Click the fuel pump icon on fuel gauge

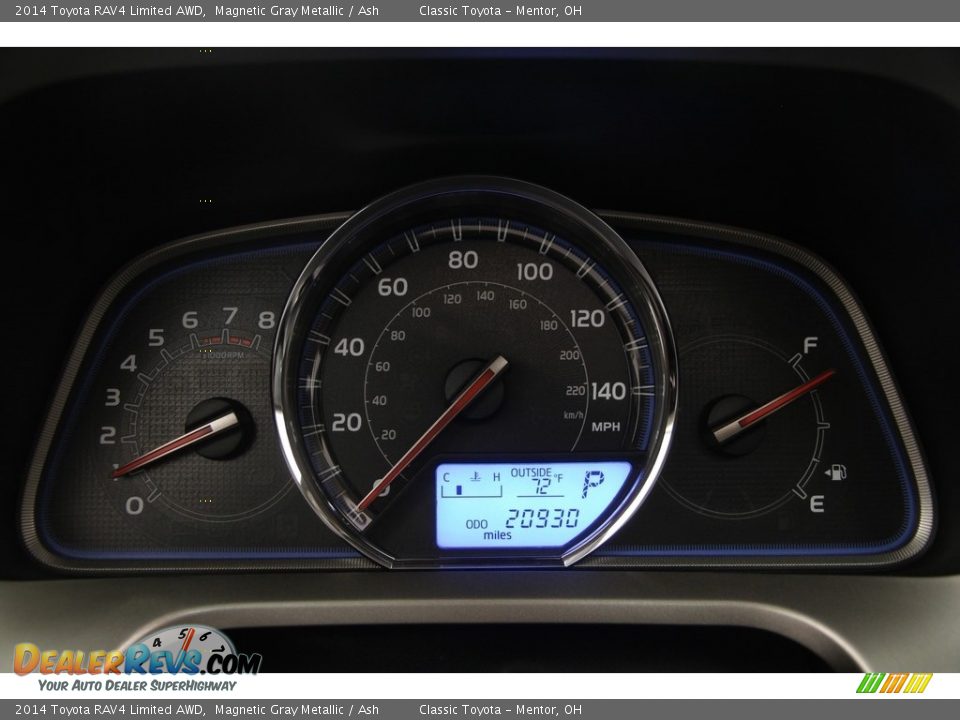tap(835, 472)
